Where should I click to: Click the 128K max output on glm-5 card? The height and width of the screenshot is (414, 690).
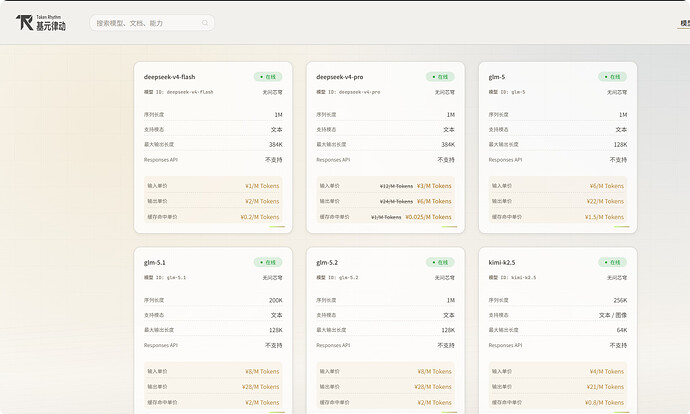coord(620,144)
